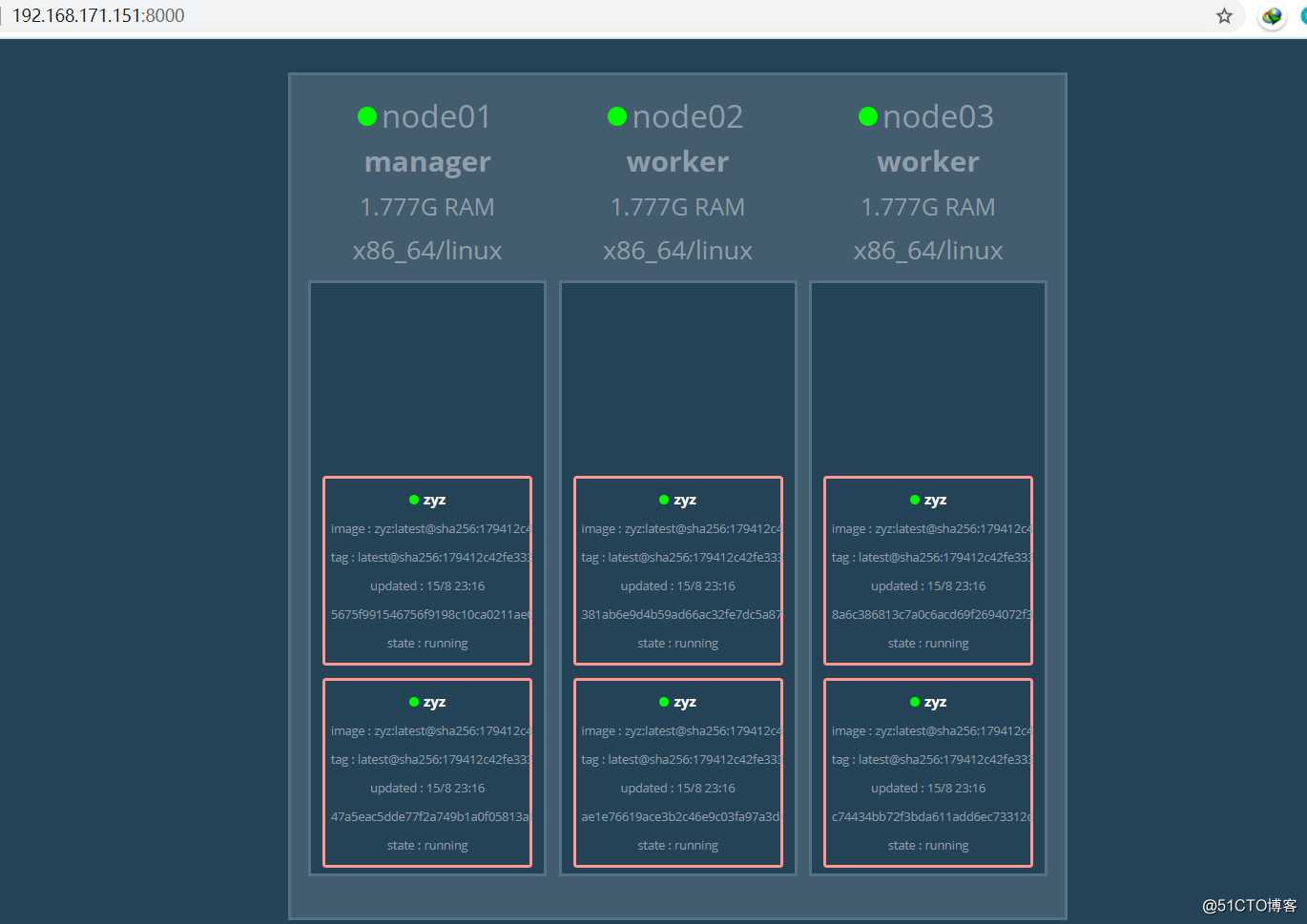Select container ID 47a5eac5dde77f2a749b1a0f05813a

430,817
